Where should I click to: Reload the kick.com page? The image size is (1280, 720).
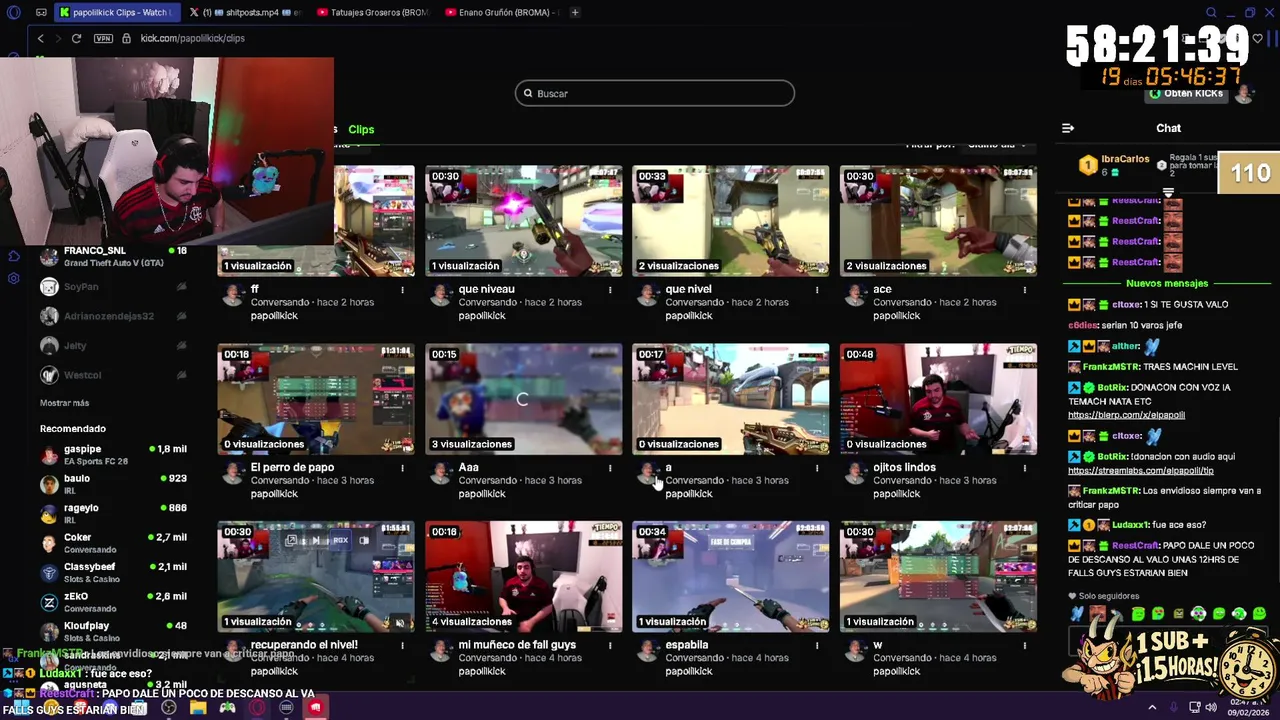[76, 38]
